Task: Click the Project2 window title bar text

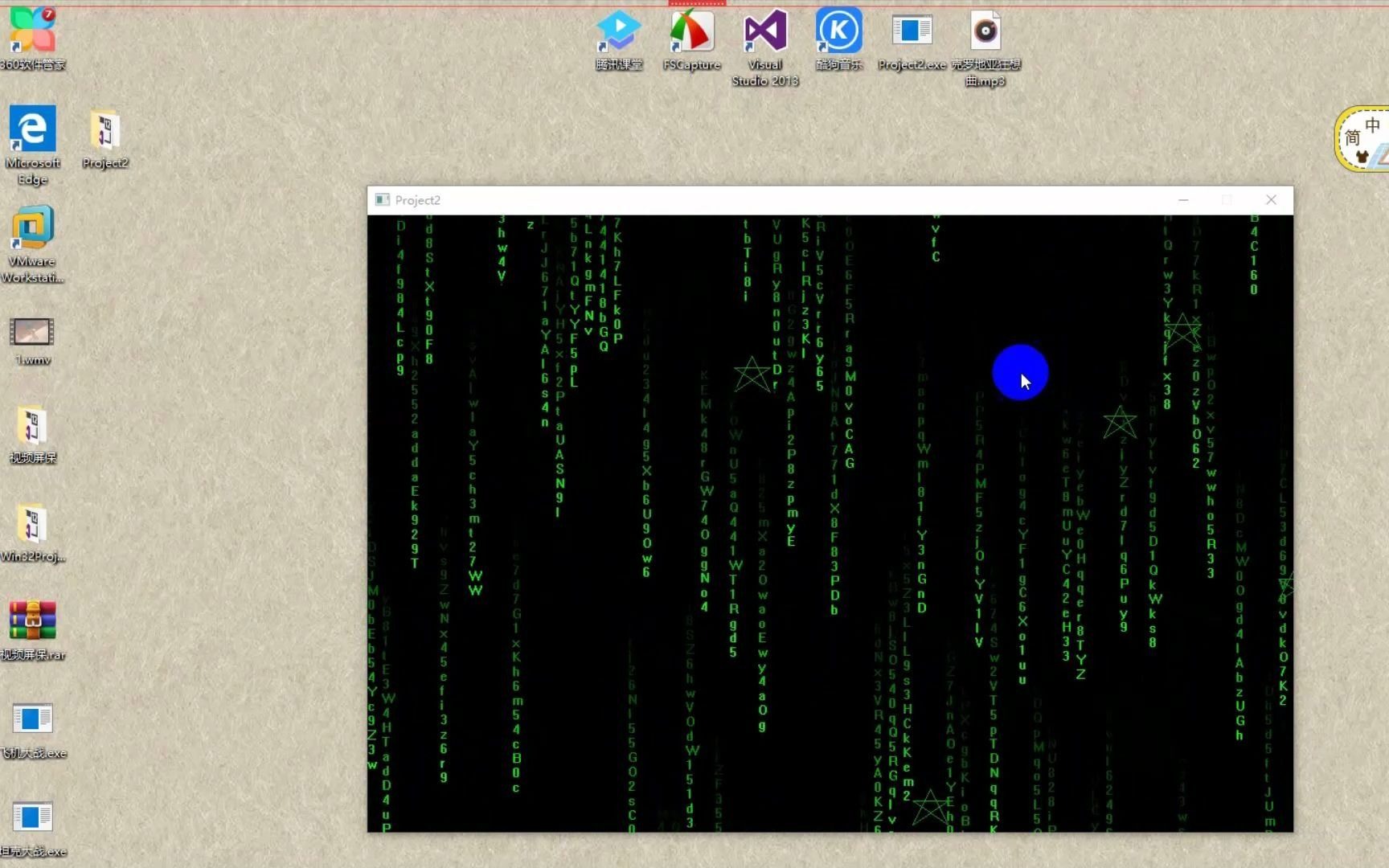Action: click(x=418, y=200)
